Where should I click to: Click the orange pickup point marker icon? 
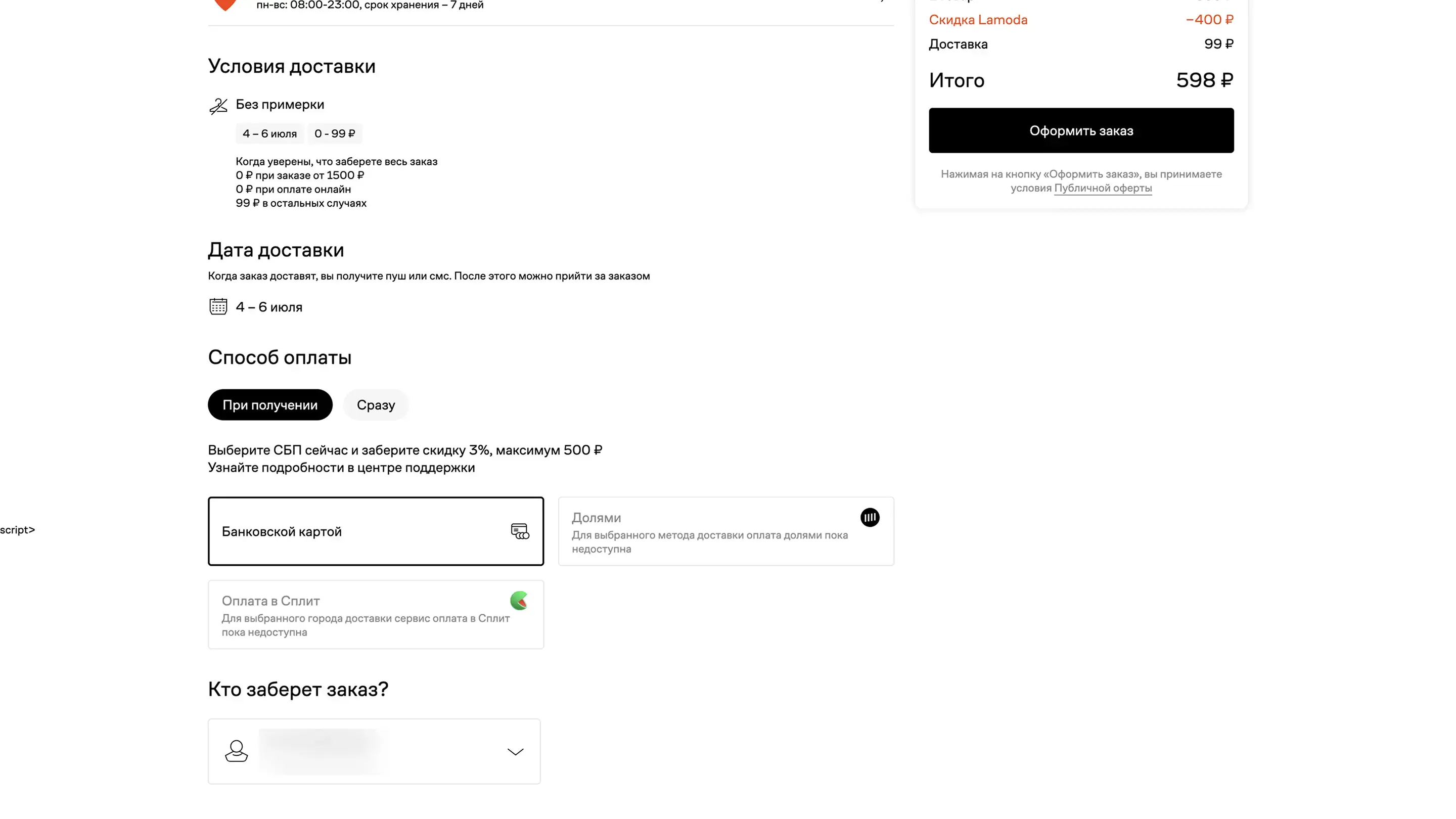[225, 5]
